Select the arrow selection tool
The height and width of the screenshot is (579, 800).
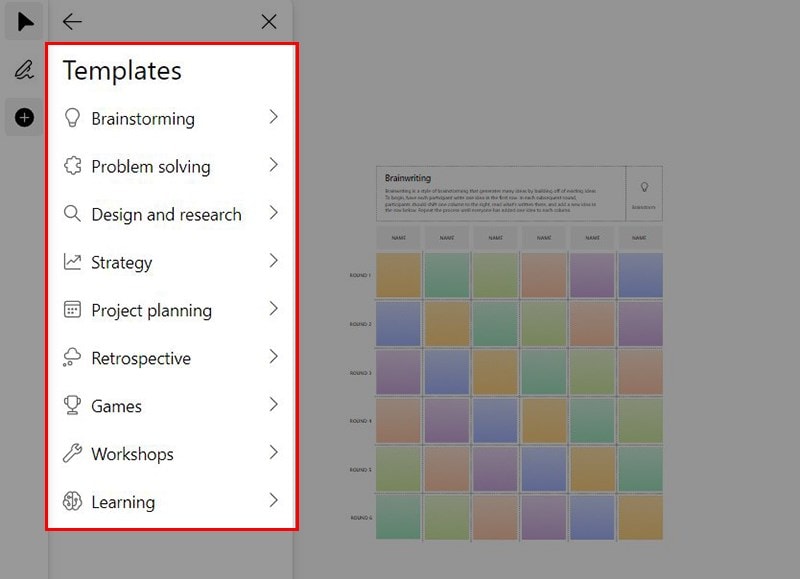24,21
